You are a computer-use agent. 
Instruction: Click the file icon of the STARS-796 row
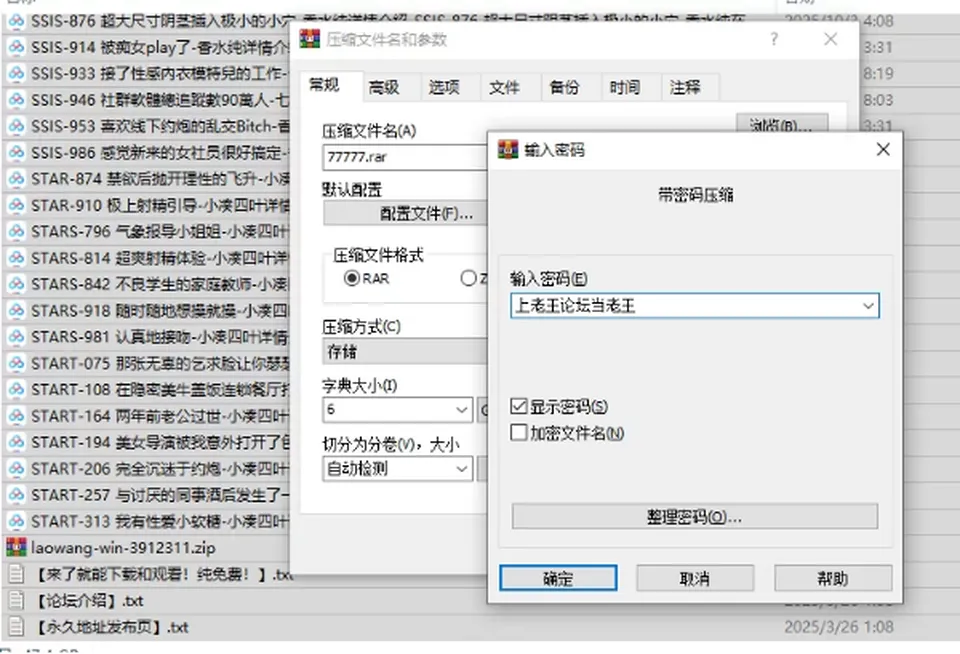(x=17, y=231)
